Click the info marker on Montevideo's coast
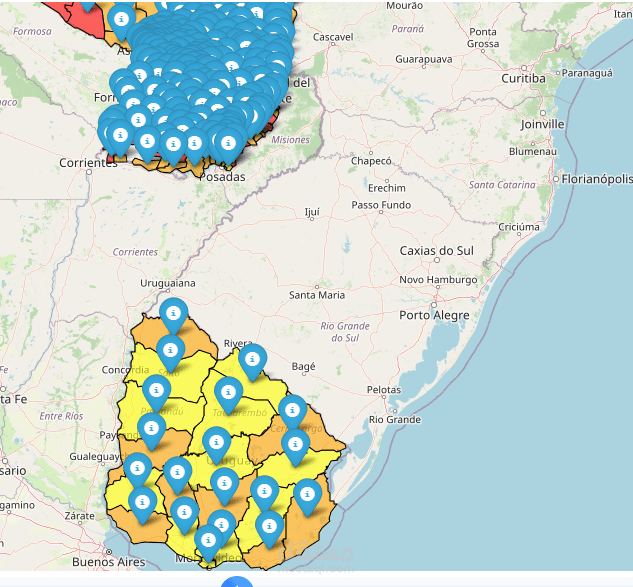The width and height of the screenshot is (633, 587). tap(208, 541)
